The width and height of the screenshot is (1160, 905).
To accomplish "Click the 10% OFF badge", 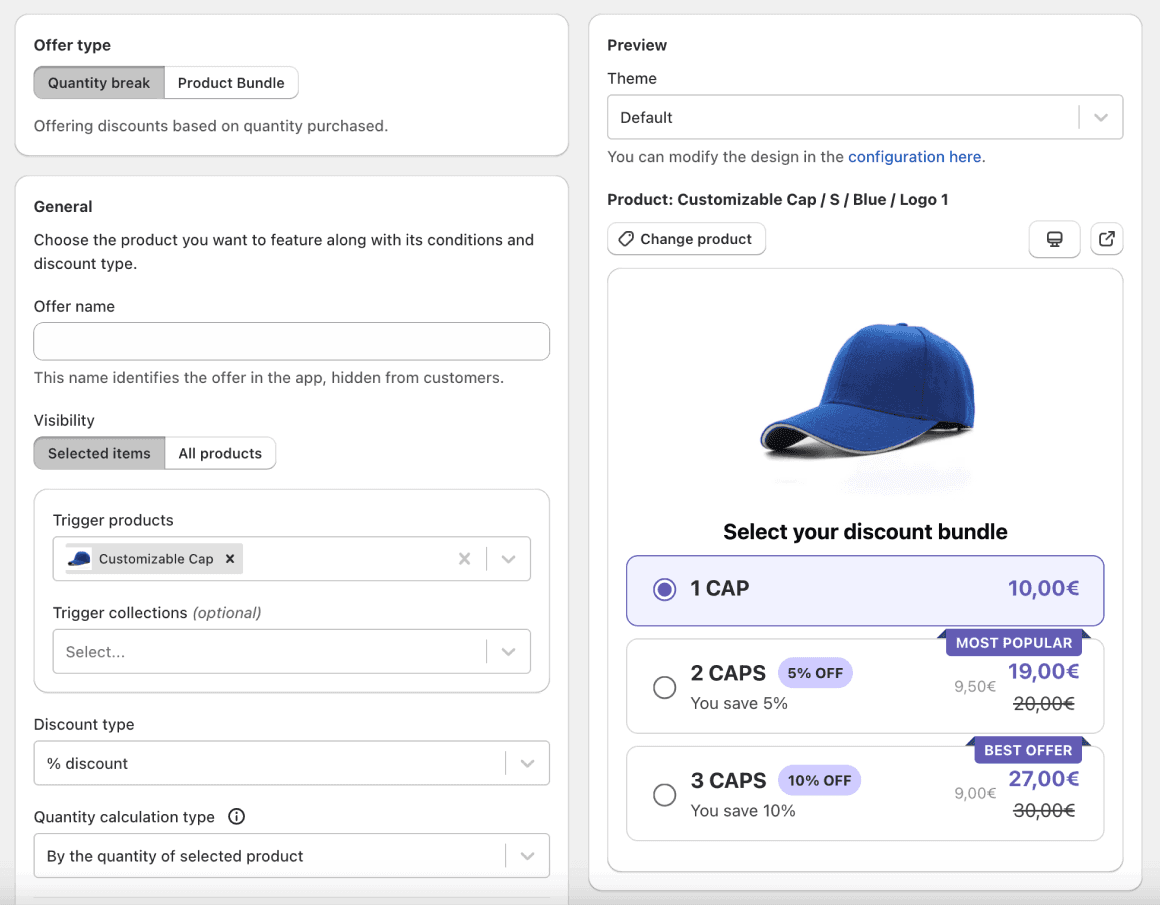I will point(819,780).
